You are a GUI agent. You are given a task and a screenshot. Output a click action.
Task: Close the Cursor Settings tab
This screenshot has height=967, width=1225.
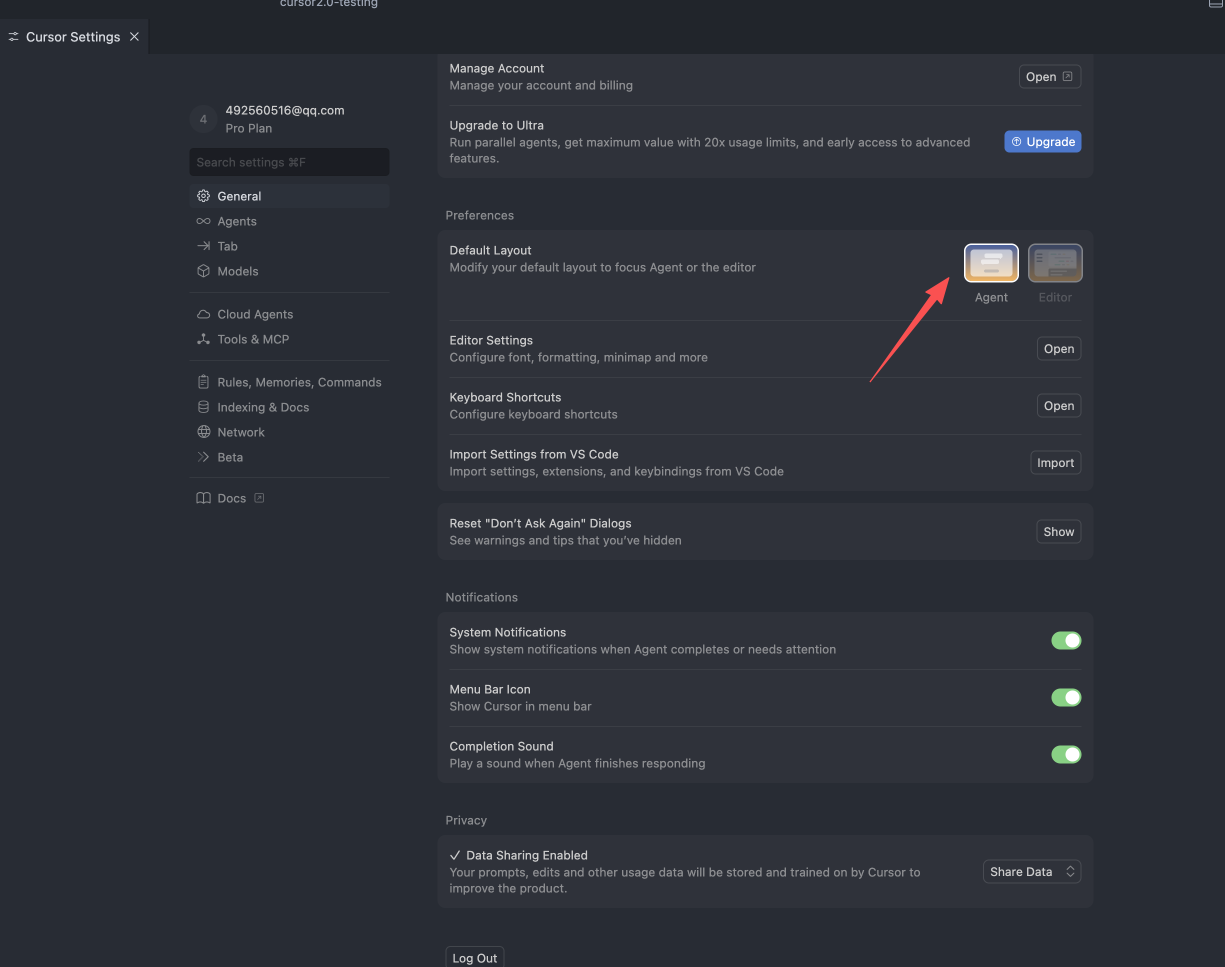pos(135,37)
